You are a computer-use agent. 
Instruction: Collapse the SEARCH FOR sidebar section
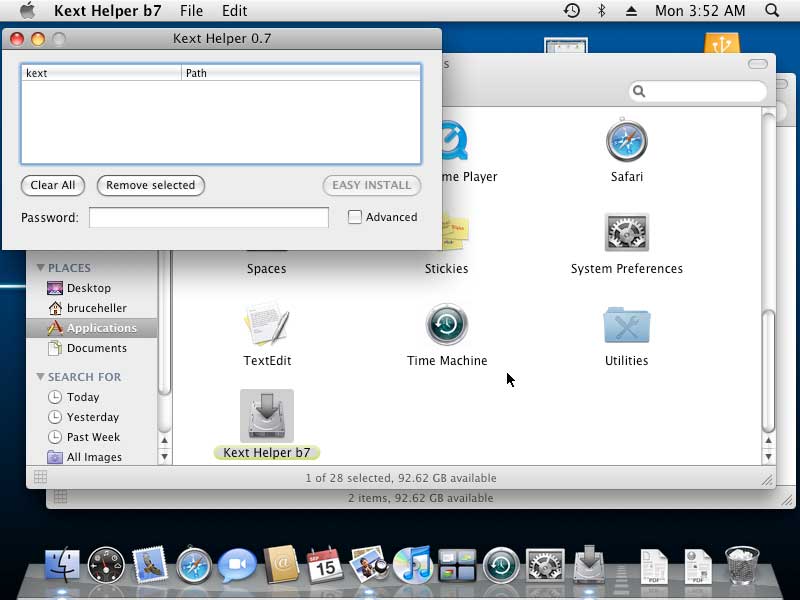pos(41,377)
